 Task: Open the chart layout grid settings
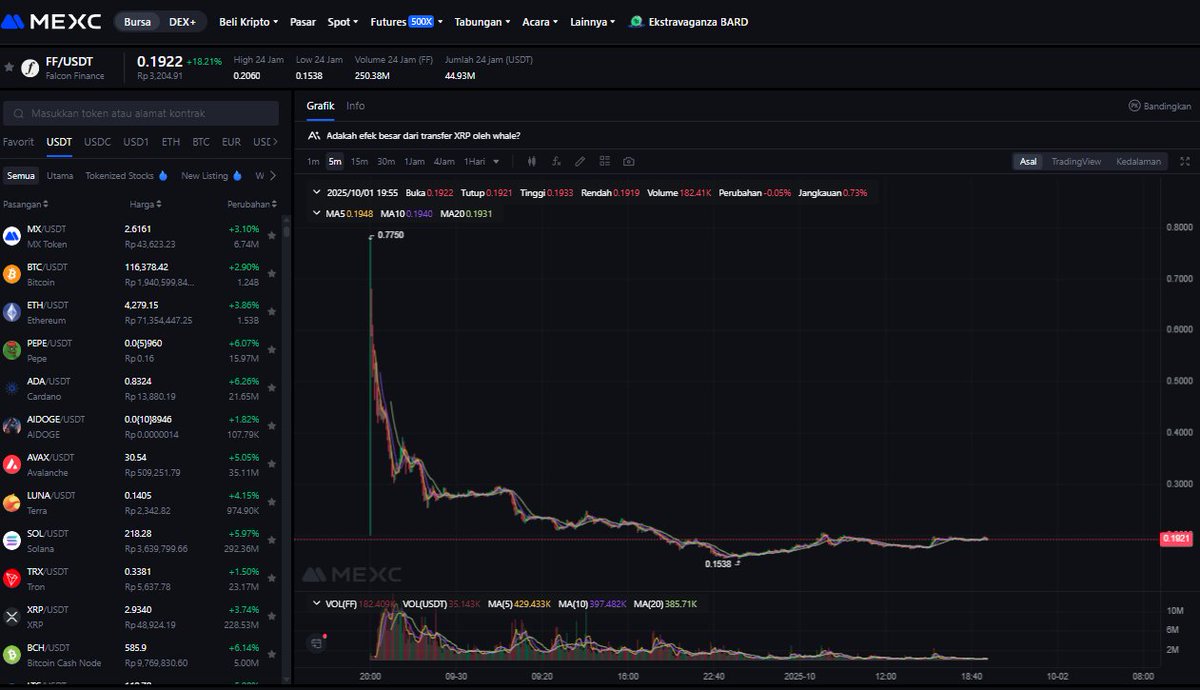tap(604, 161)
